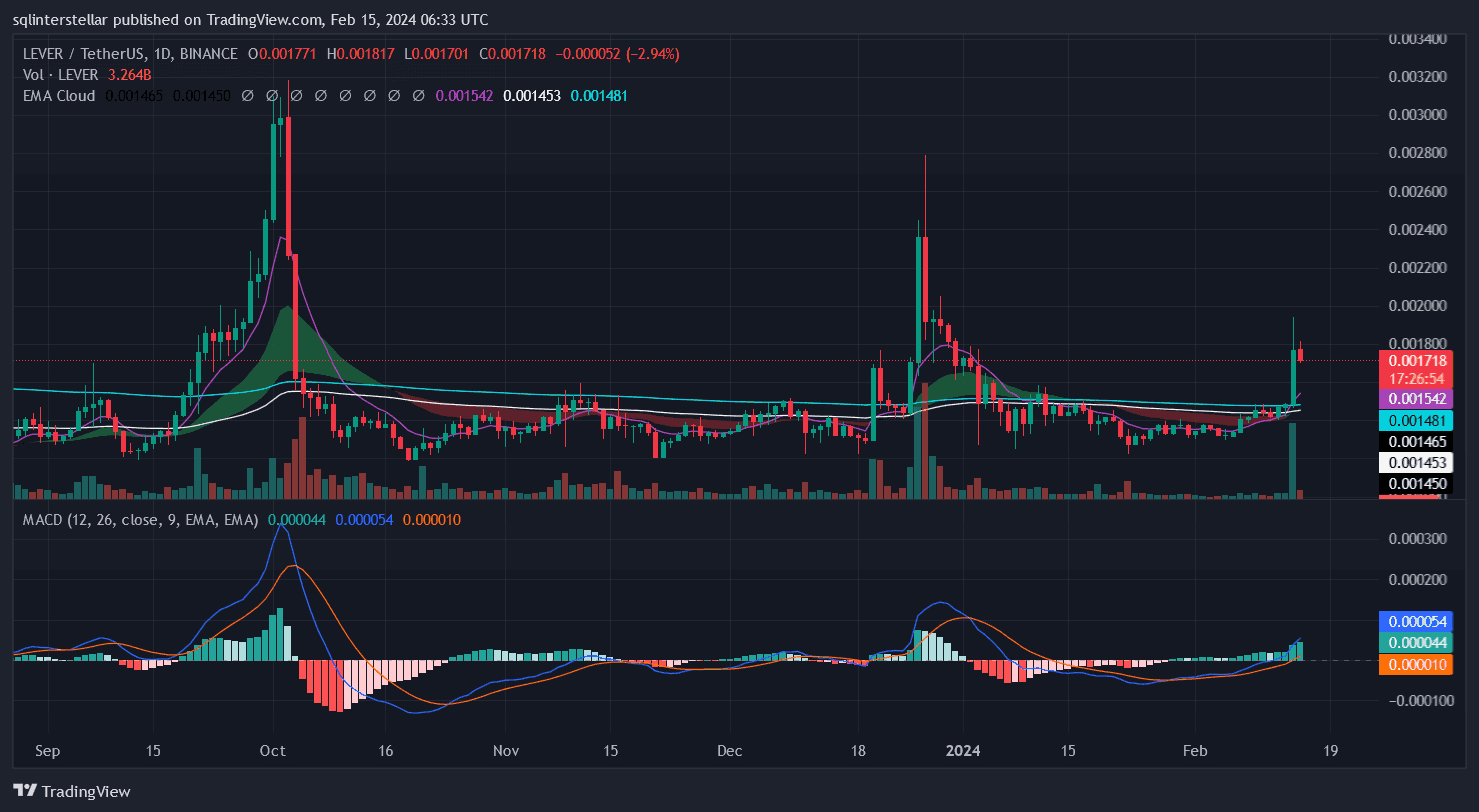Click the purple EMA value 0.001542 in legend
The width and height of the screenshot is (1479, 812).
coord(465,96)
